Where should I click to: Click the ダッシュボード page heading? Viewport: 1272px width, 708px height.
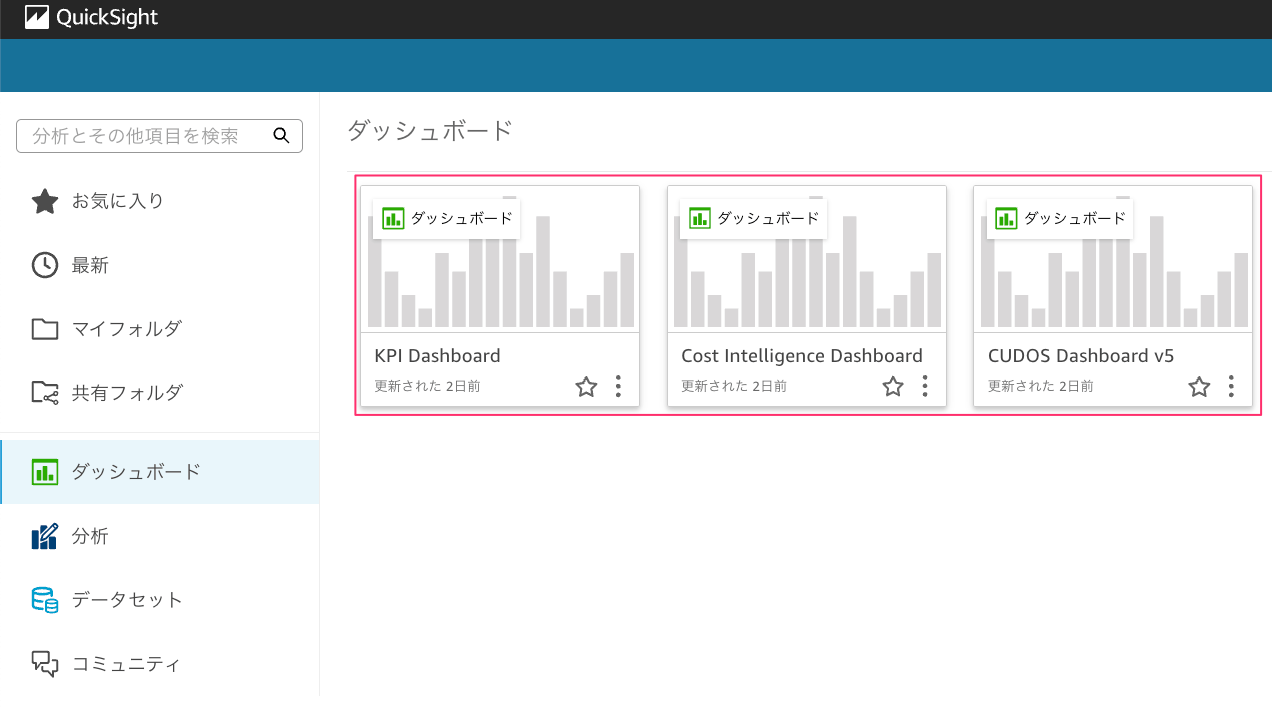[430, 131]
